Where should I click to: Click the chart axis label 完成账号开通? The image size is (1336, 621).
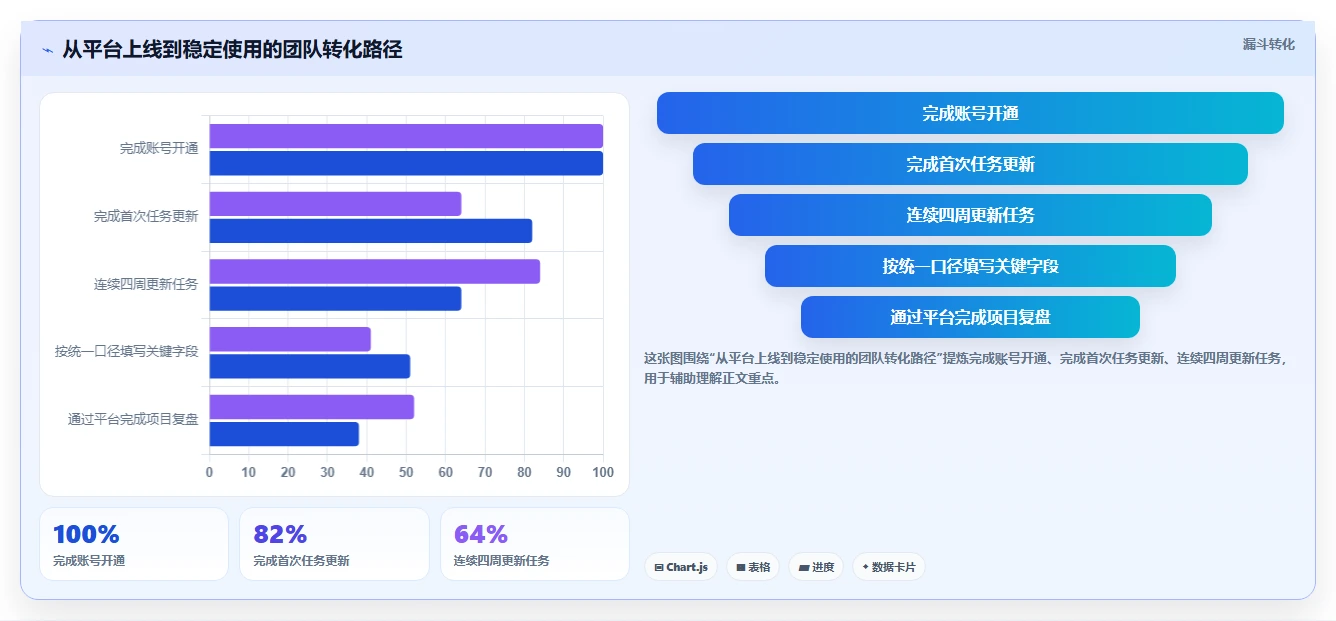pyautogui.click(x=159, y=149)
